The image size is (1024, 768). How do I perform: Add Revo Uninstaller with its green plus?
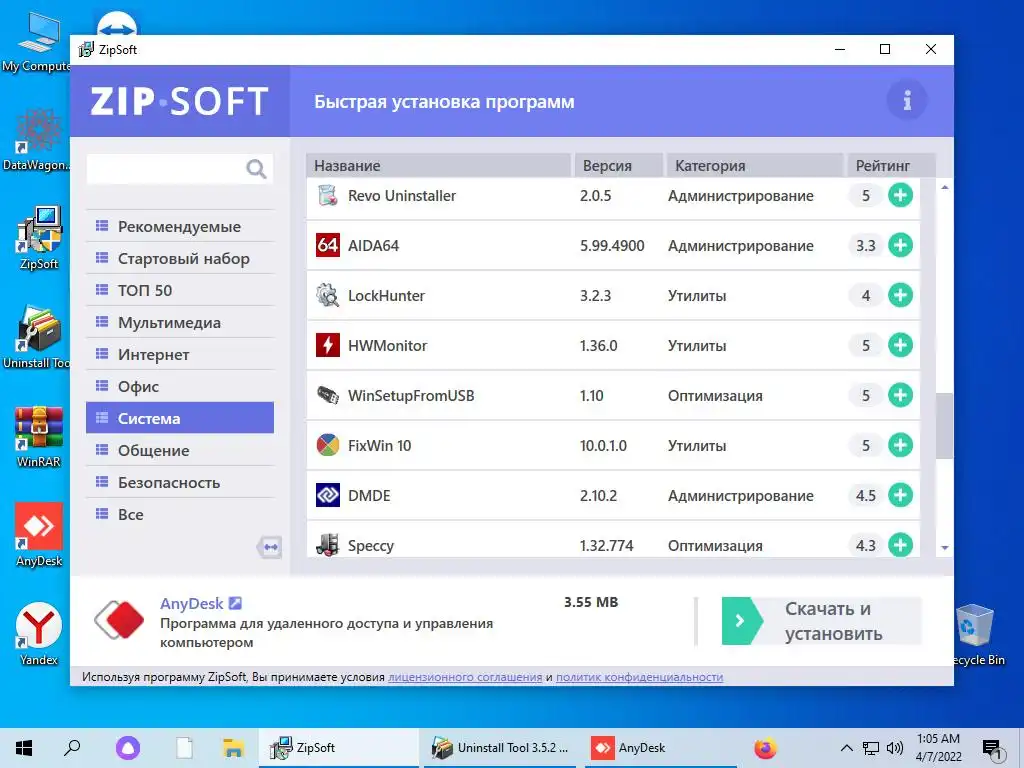(900, 195)
